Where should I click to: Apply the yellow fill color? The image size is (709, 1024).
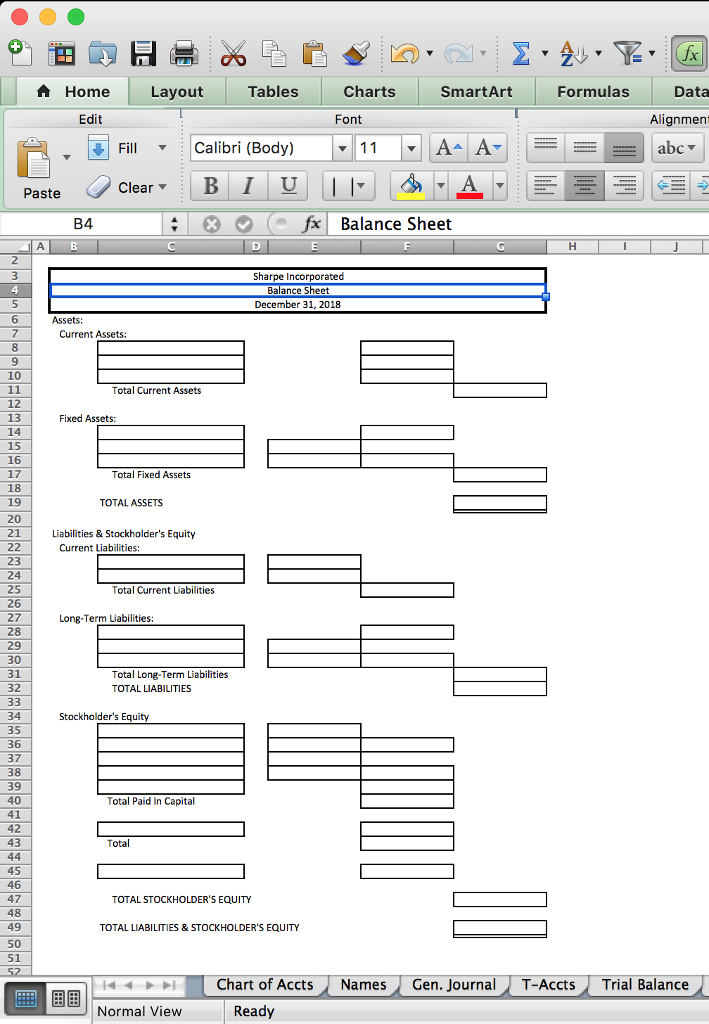[411, 186]
